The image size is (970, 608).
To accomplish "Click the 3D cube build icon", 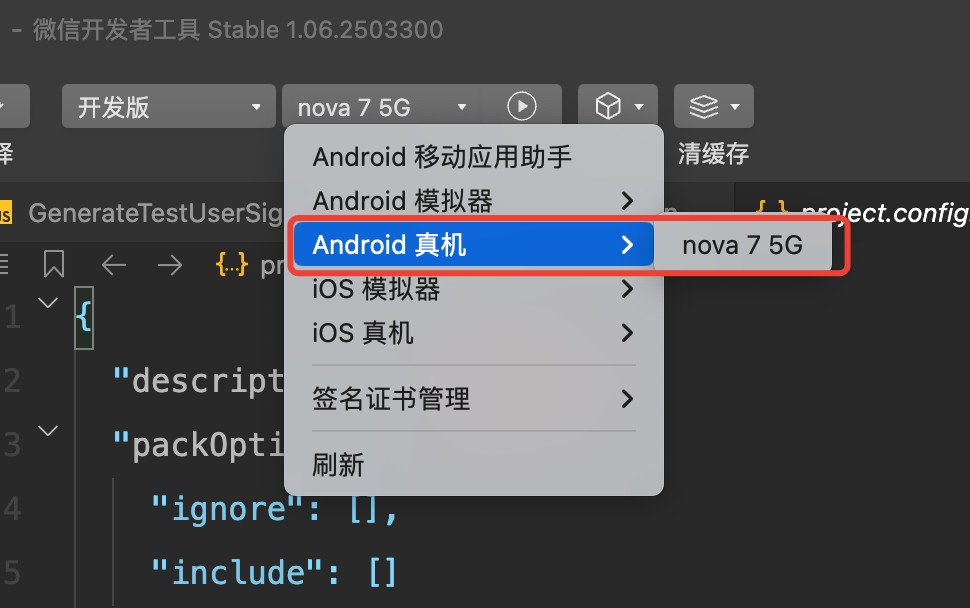I will (608, 106).
